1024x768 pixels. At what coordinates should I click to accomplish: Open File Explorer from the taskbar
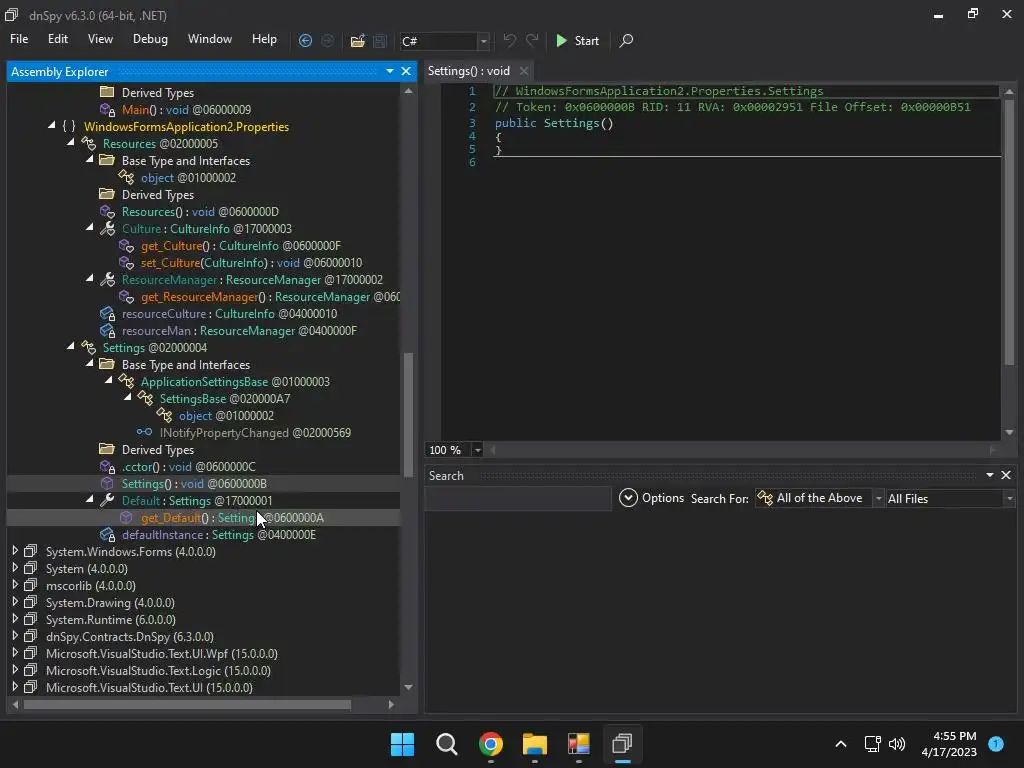click(534, 744)
